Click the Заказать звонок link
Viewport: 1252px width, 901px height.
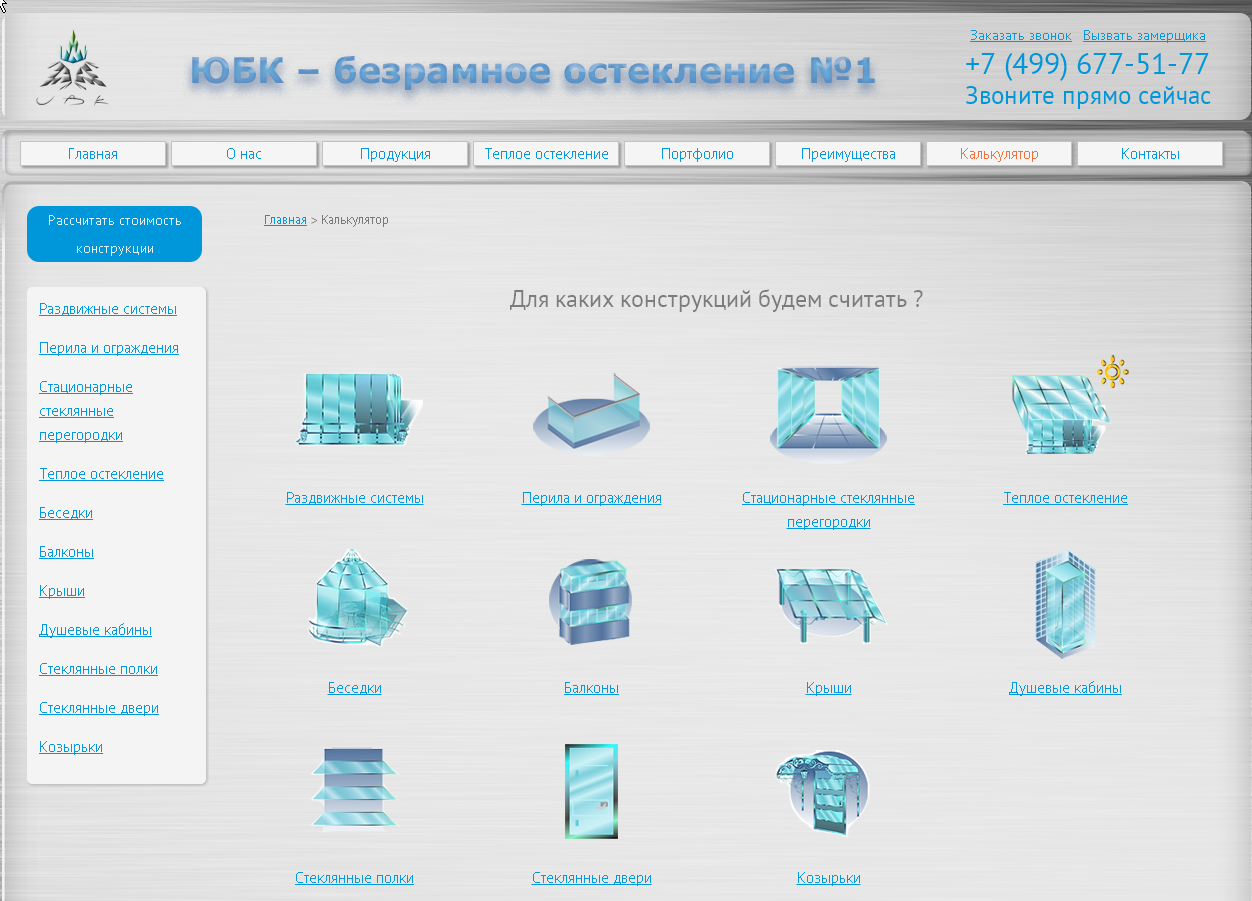[x=1020, y=34]
